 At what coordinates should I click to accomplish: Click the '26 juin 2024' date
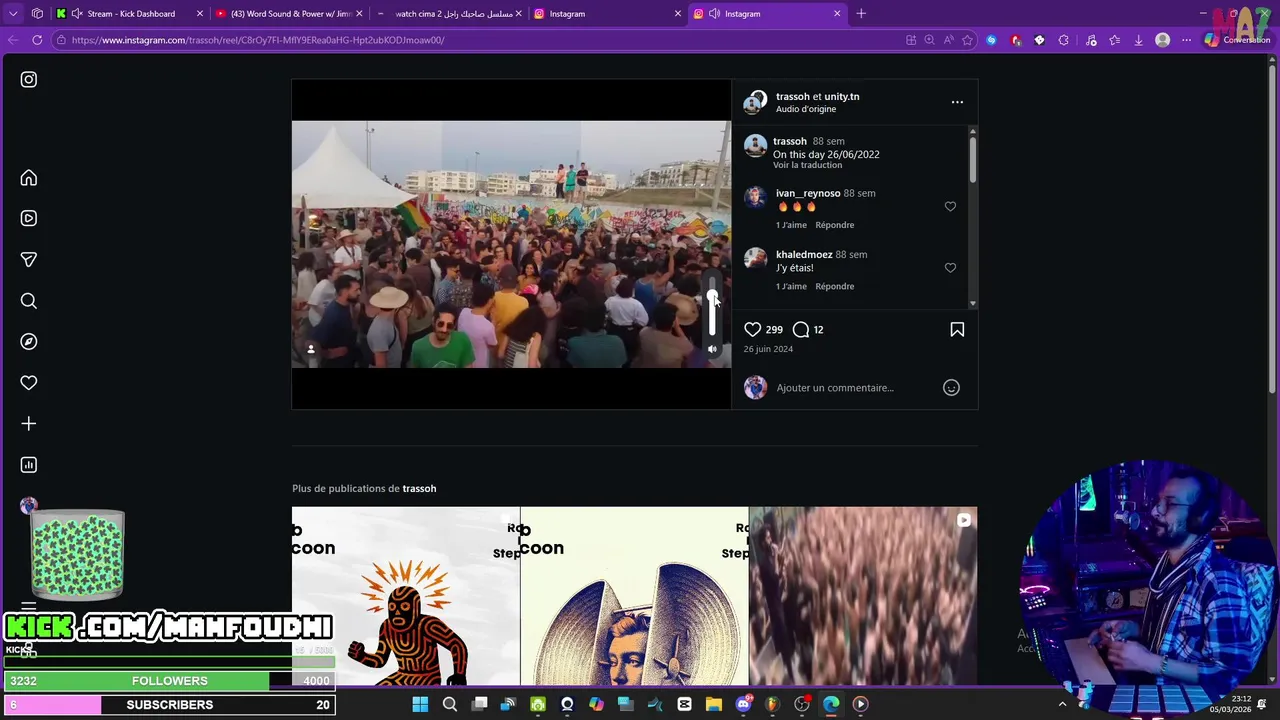pyautogui.click(x=768, y=349)
